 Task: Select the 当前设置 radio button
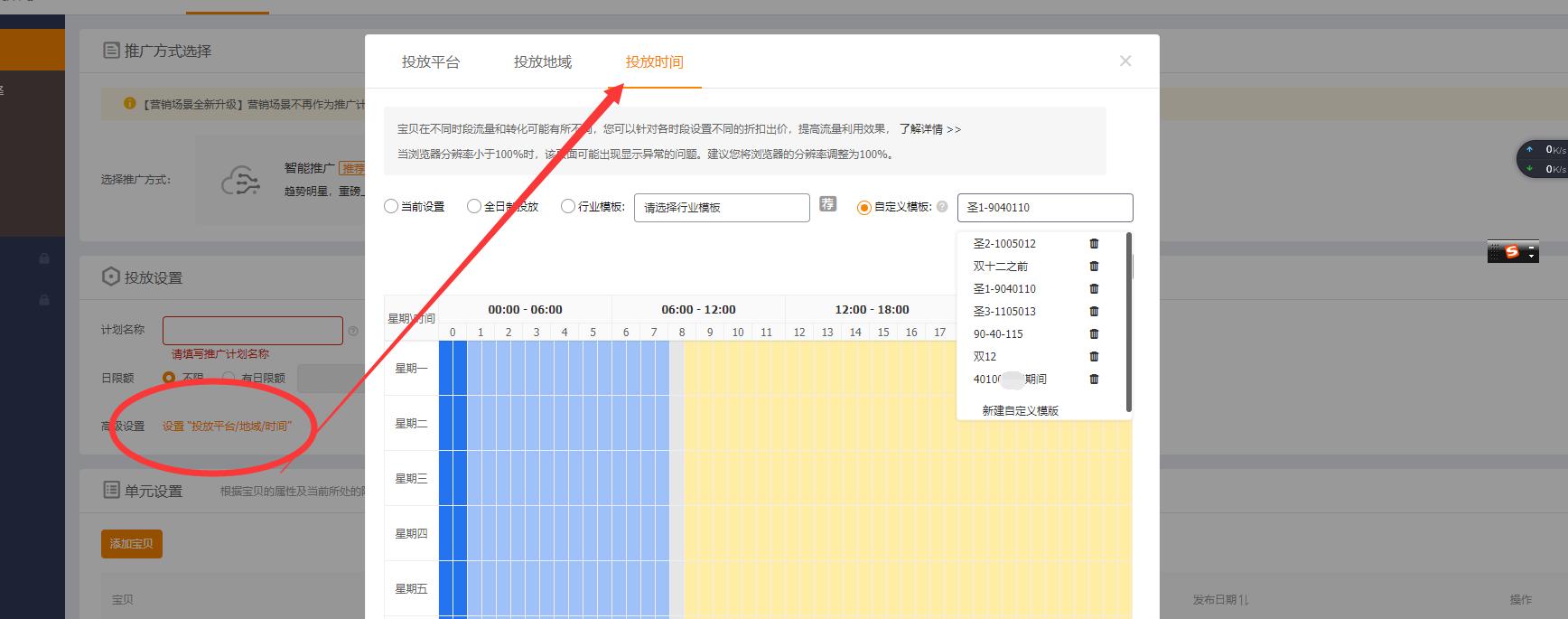tap(391, 207)
